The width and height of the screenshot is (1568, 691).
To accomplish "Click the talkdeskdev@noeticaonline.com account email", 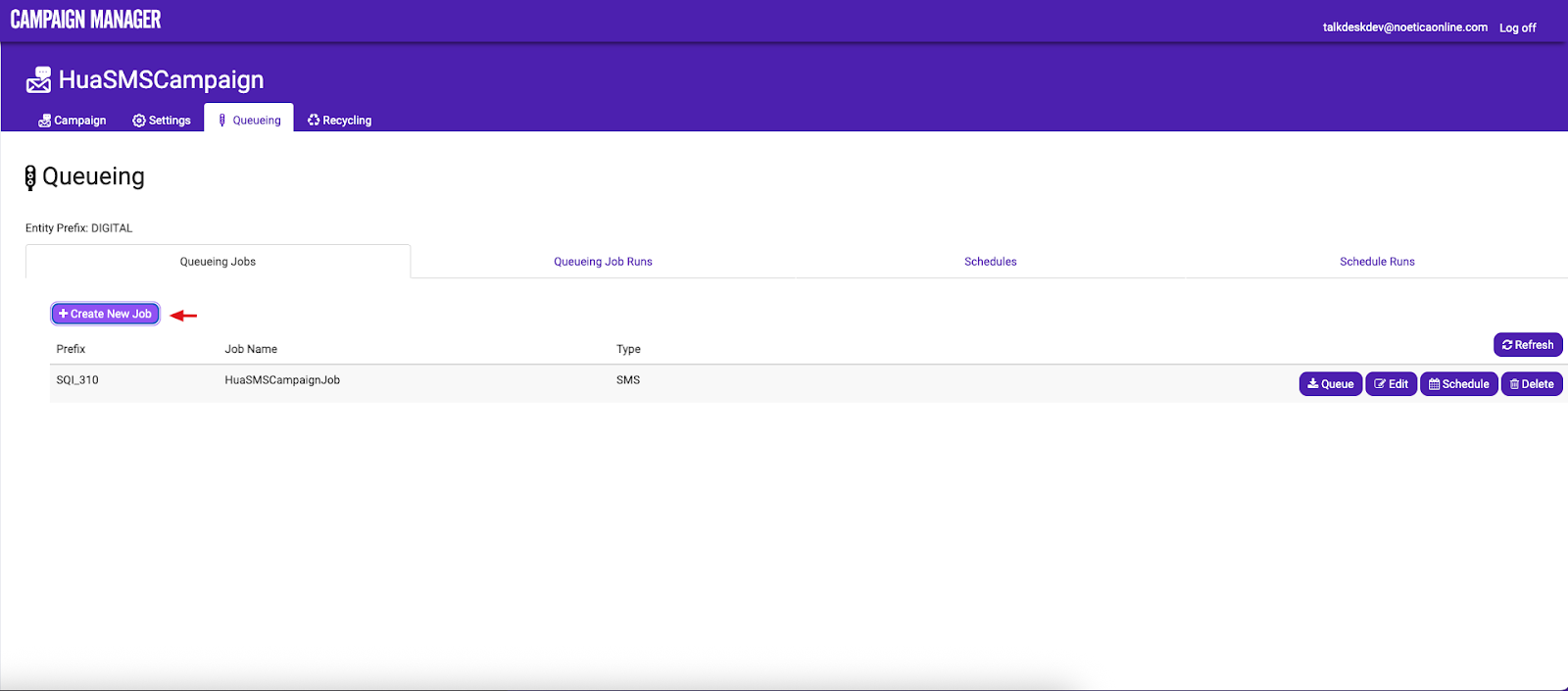I will pyautogui.click(x=1404, y=27).
